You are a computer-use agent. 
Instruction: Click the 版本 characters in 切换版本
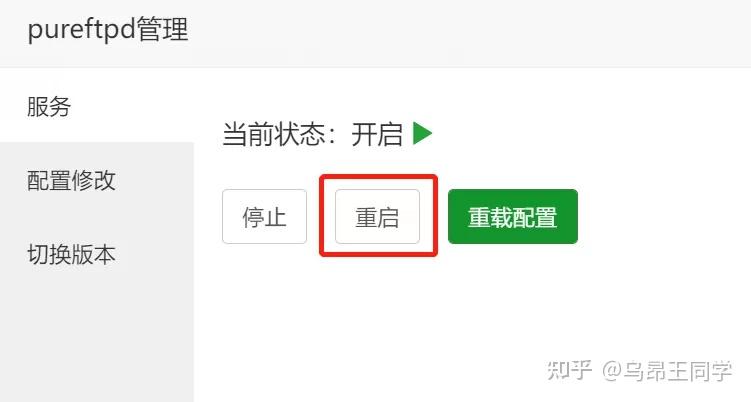click(94, 254)
